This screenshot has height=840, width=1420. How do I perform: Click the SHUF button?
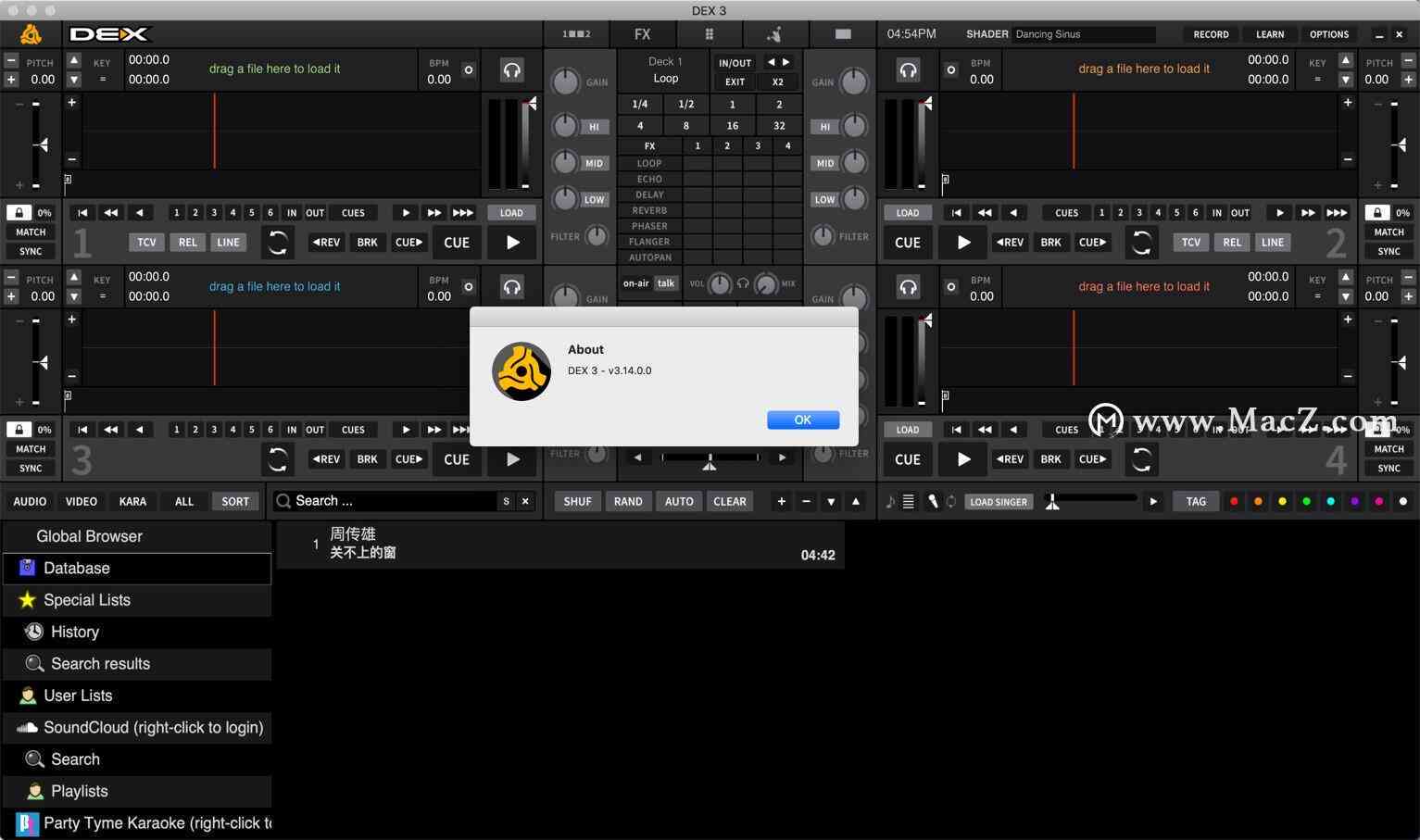click(x=577, y=501)
